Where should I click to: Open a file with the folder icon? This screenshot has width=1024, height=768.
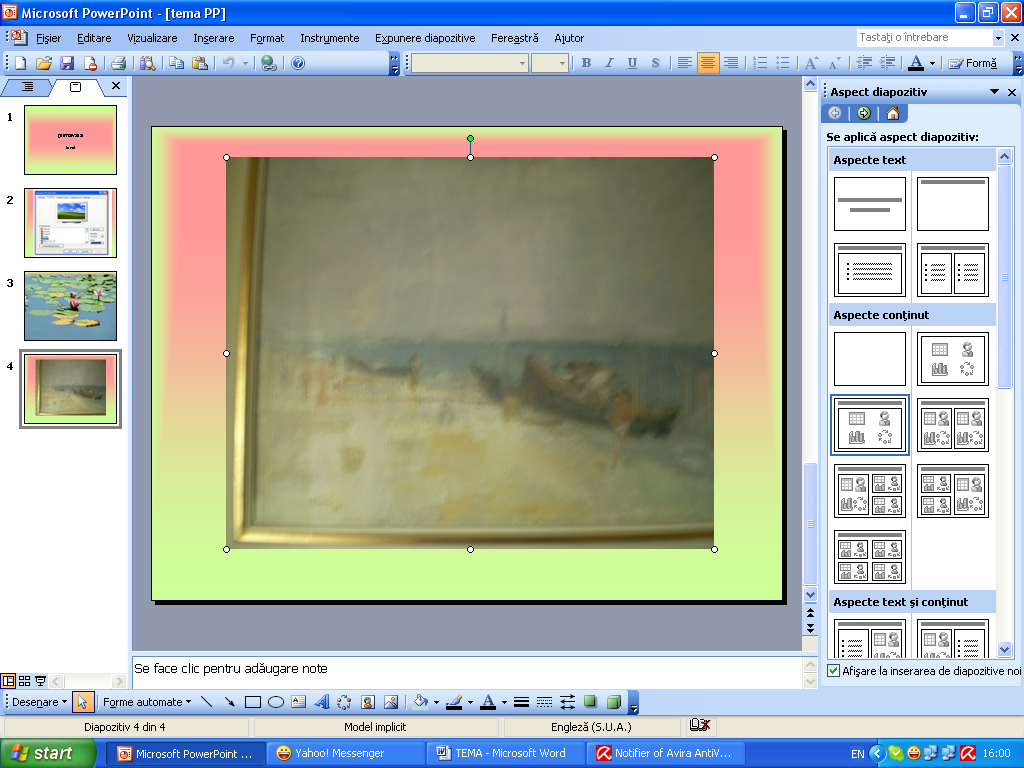pyautogui.click(x=44, y=63)
